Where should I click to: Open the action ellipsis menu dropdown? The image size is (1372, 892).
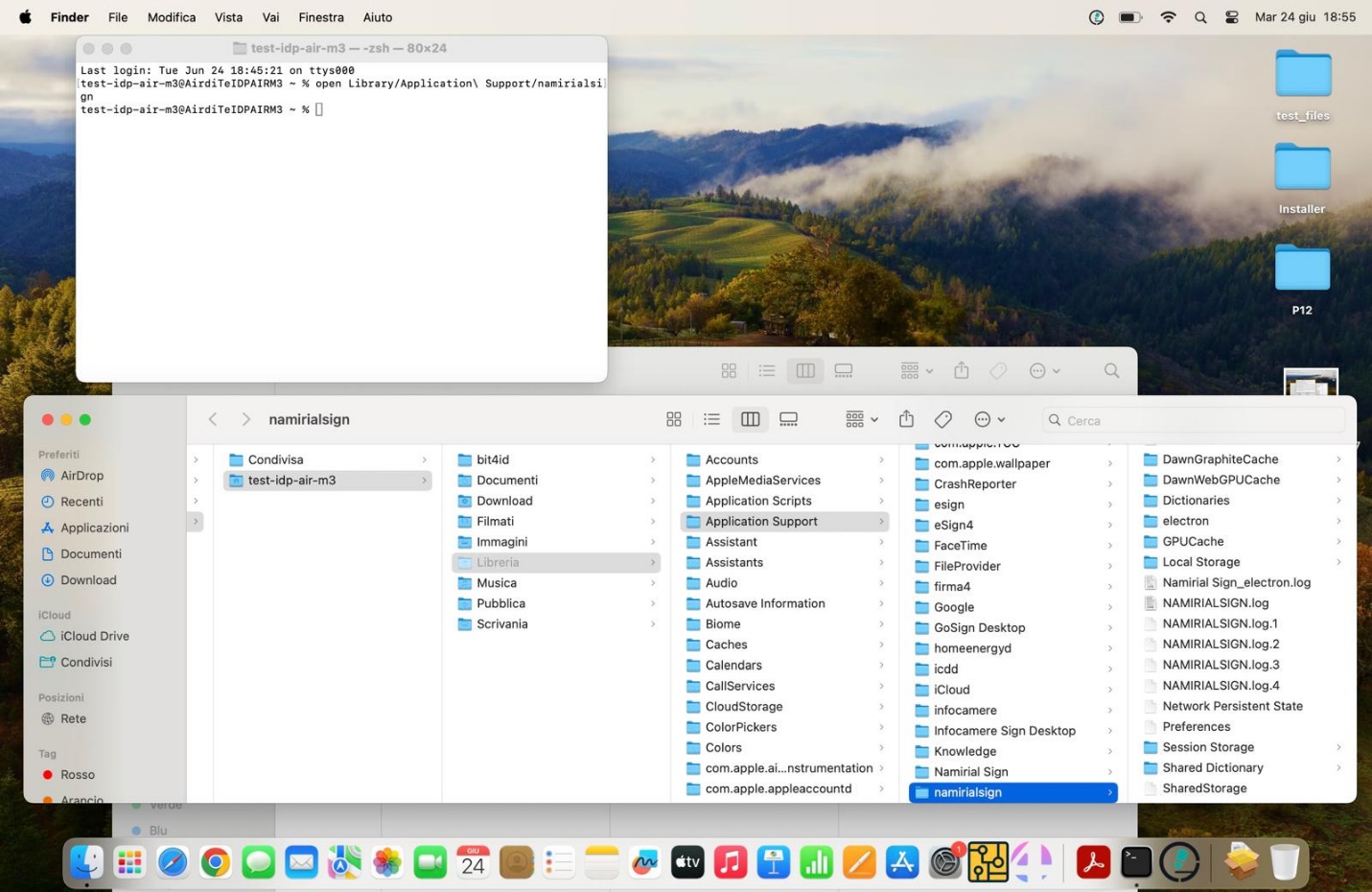[x=989, y=419]
